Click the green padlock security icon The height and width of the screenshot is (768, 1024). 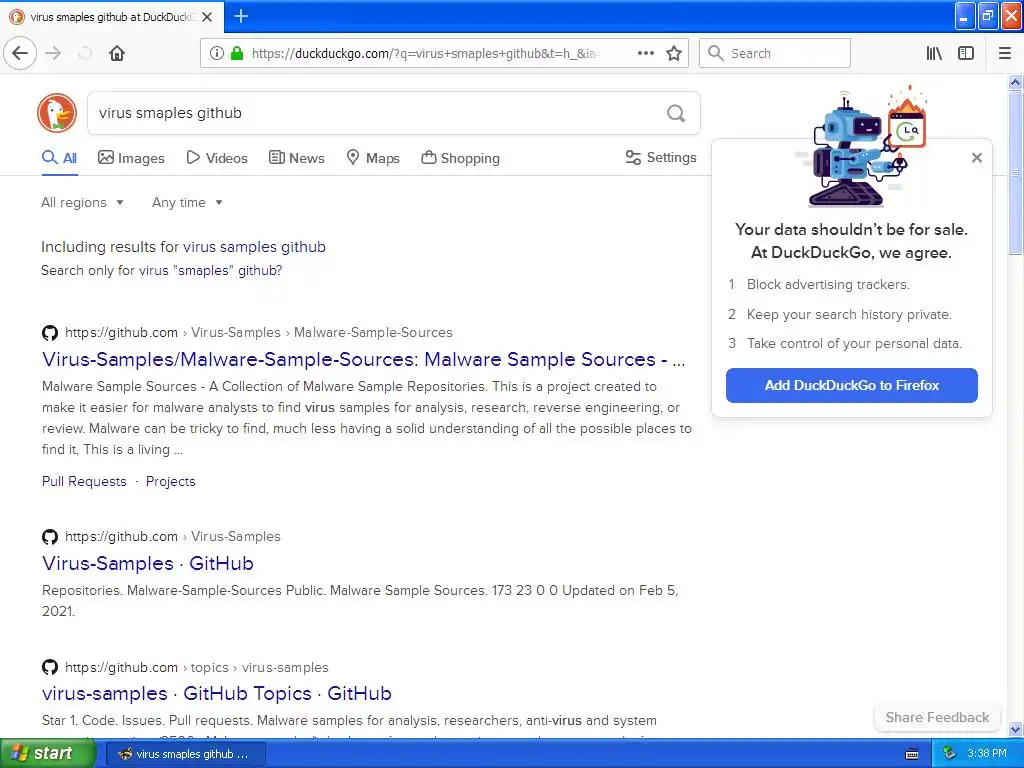tap(237, 53)
